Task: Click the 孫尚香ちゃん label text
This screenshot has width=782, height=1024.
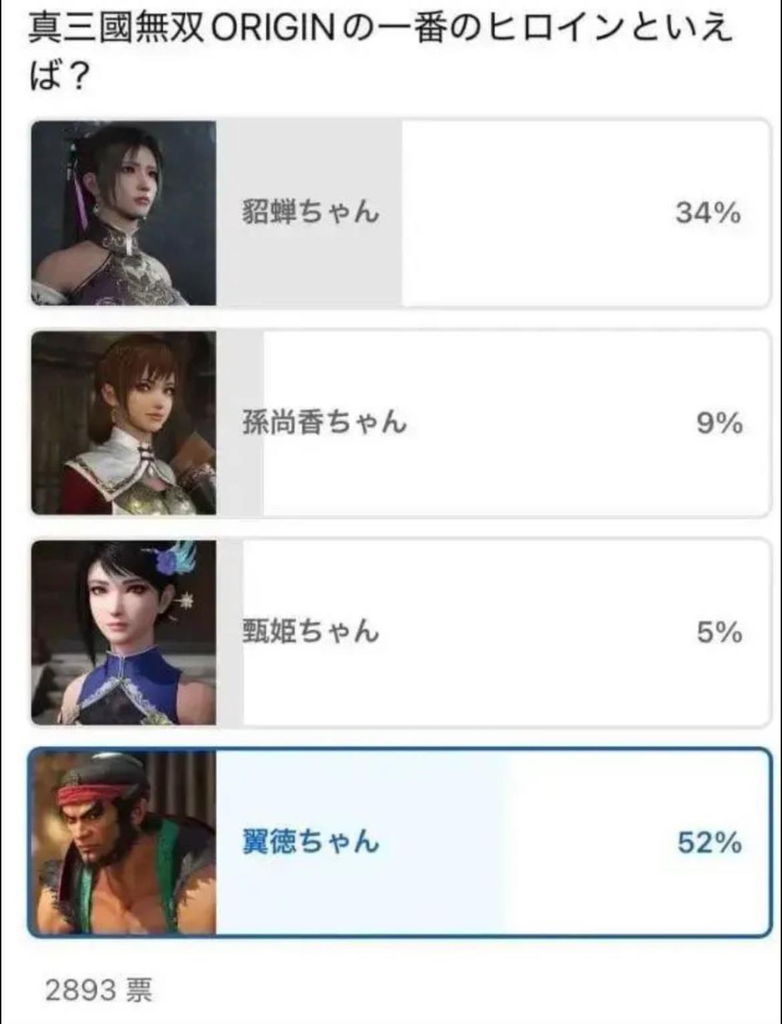Action: click(x=324, y=423)
